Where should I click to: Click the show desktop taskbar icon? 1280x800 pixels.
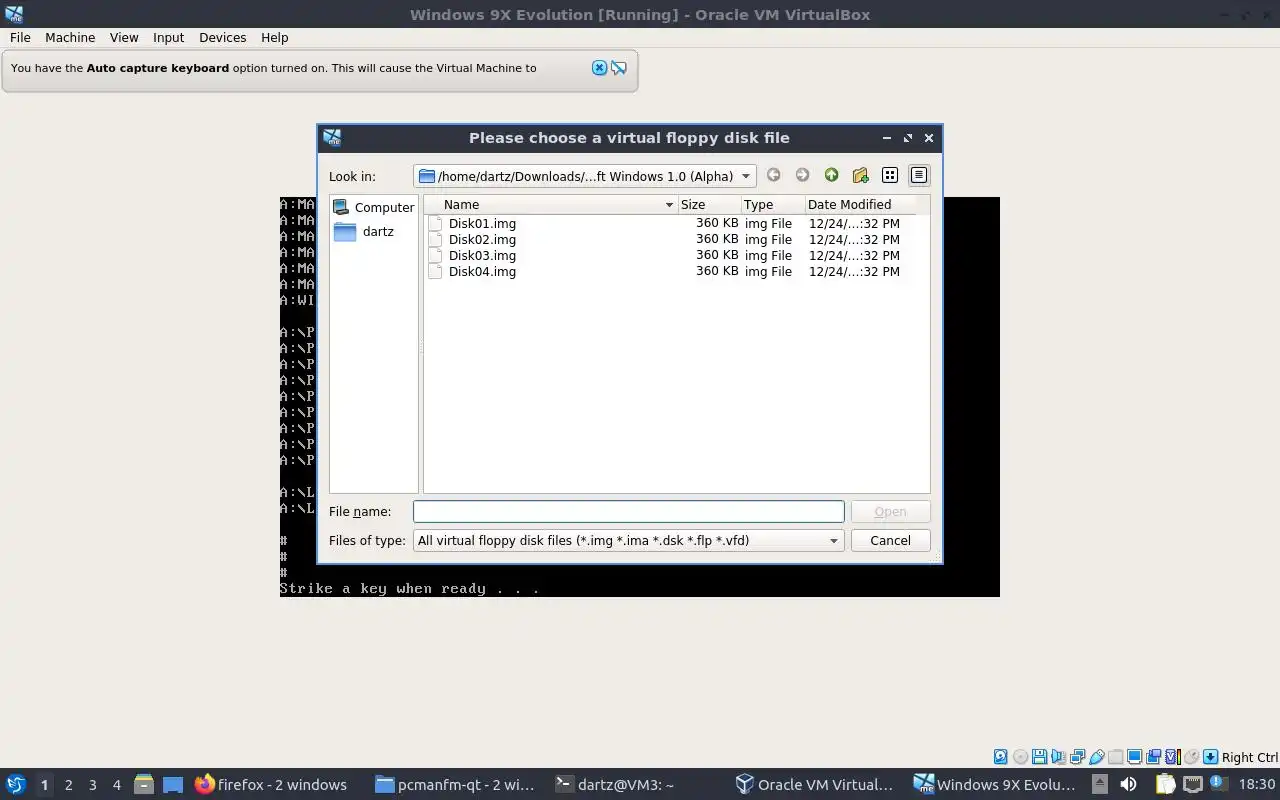pos(172,784)
